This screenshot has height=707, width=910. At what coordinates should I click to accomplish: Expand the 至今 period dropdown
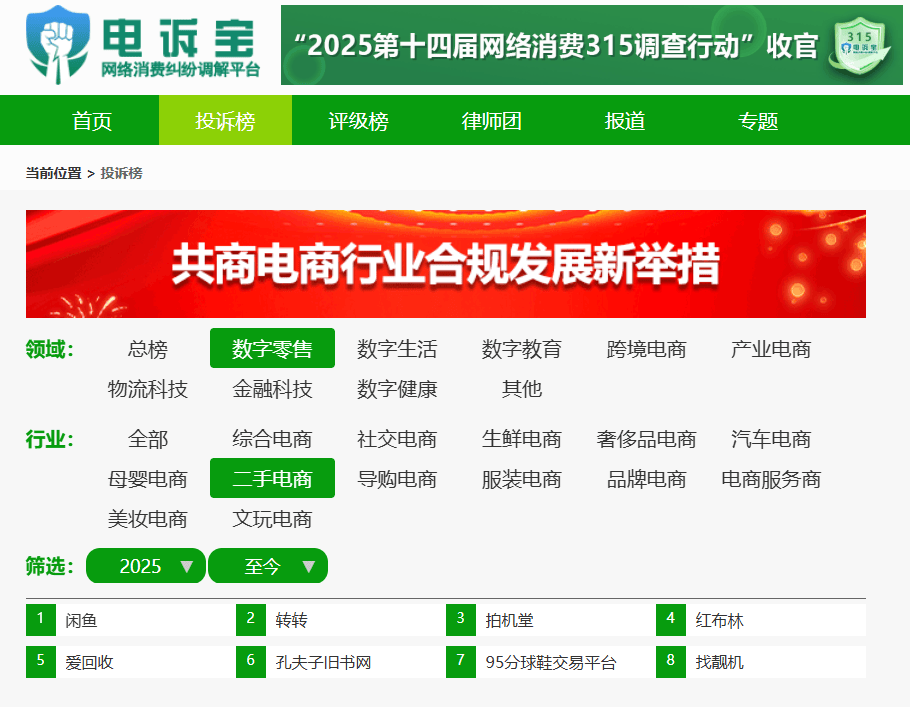(x=267, y=566)
